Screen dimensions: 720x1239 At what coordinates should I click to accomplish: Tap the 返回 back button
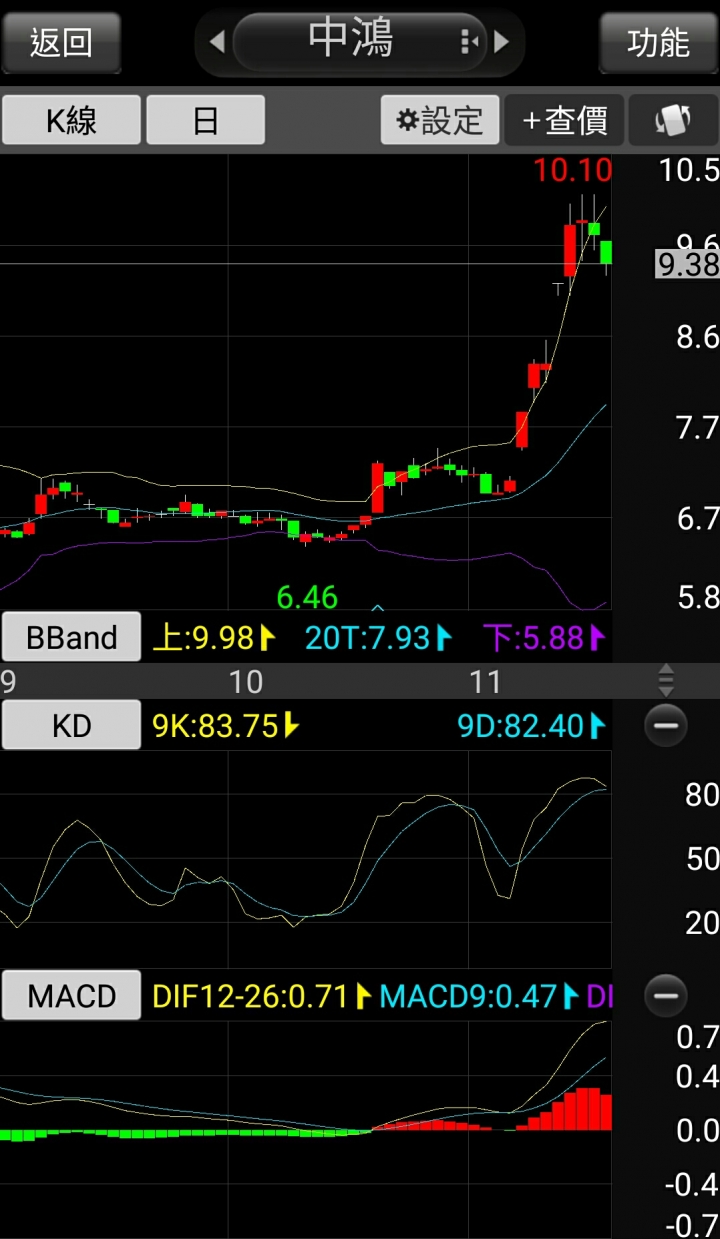click(x=61, y=42)
